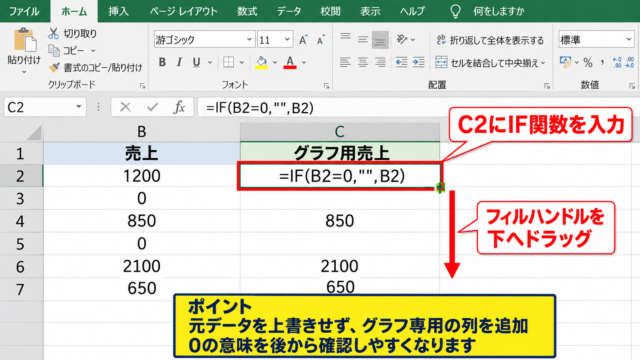Switch to the 校閲 tab
The image size is (640, 360).
click(330, 11)
